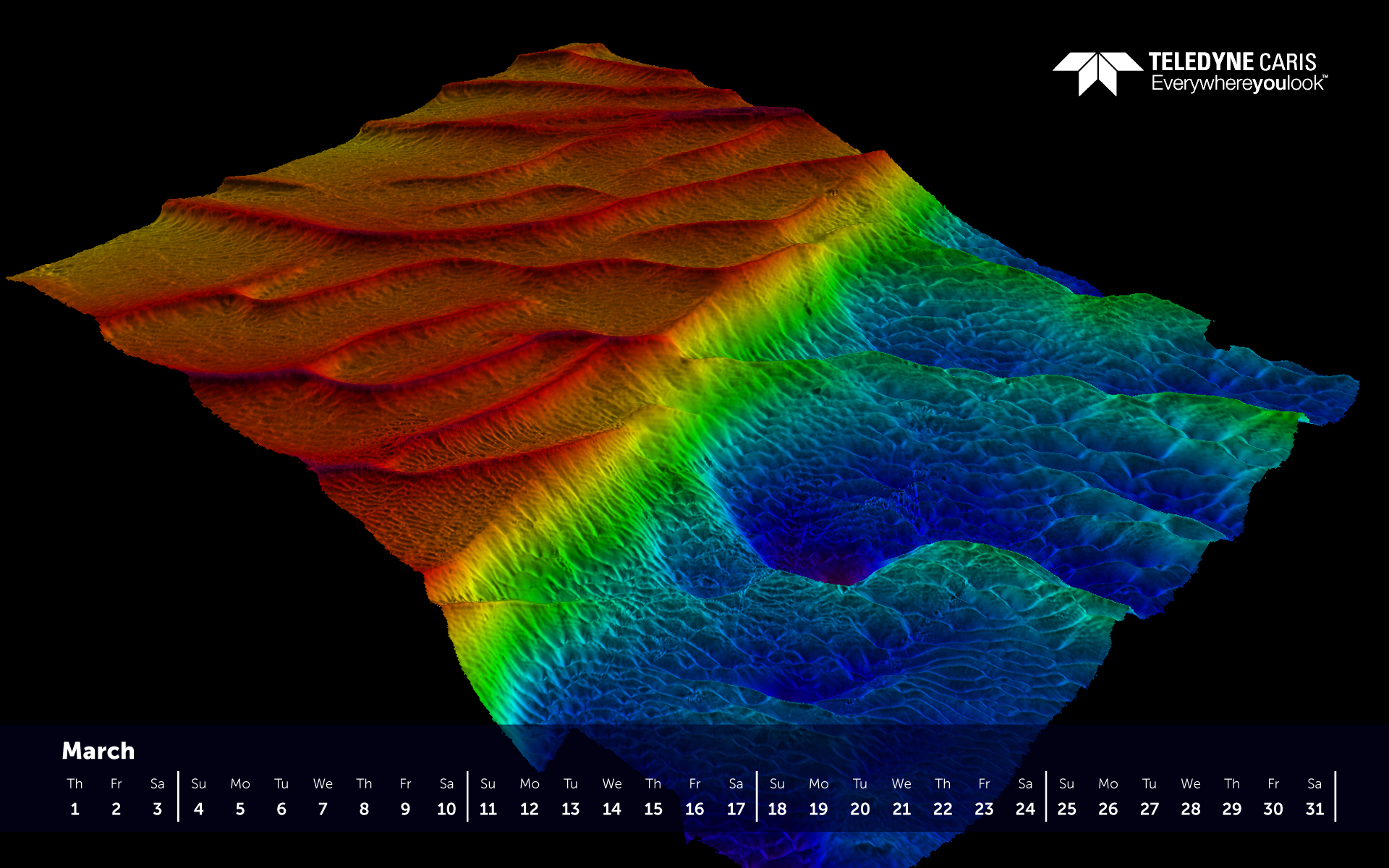Image resolution: width=1389 pixels, height=868 pixels.
Task: Click the "Tu" label above date 27
Action: tap(1150, 784)
